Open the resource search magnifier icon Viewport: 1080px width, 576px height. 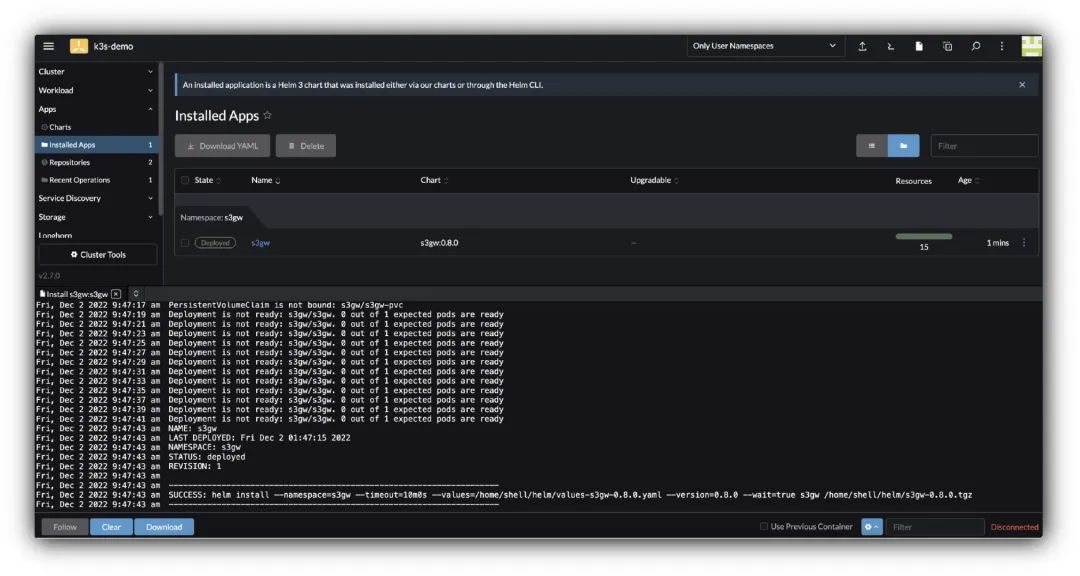click(x=975, y=46)
